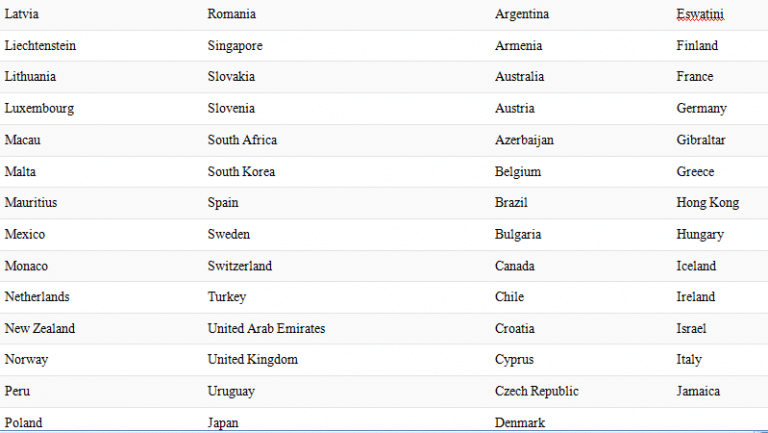Select the Uruguay table cell

(231, 391)
